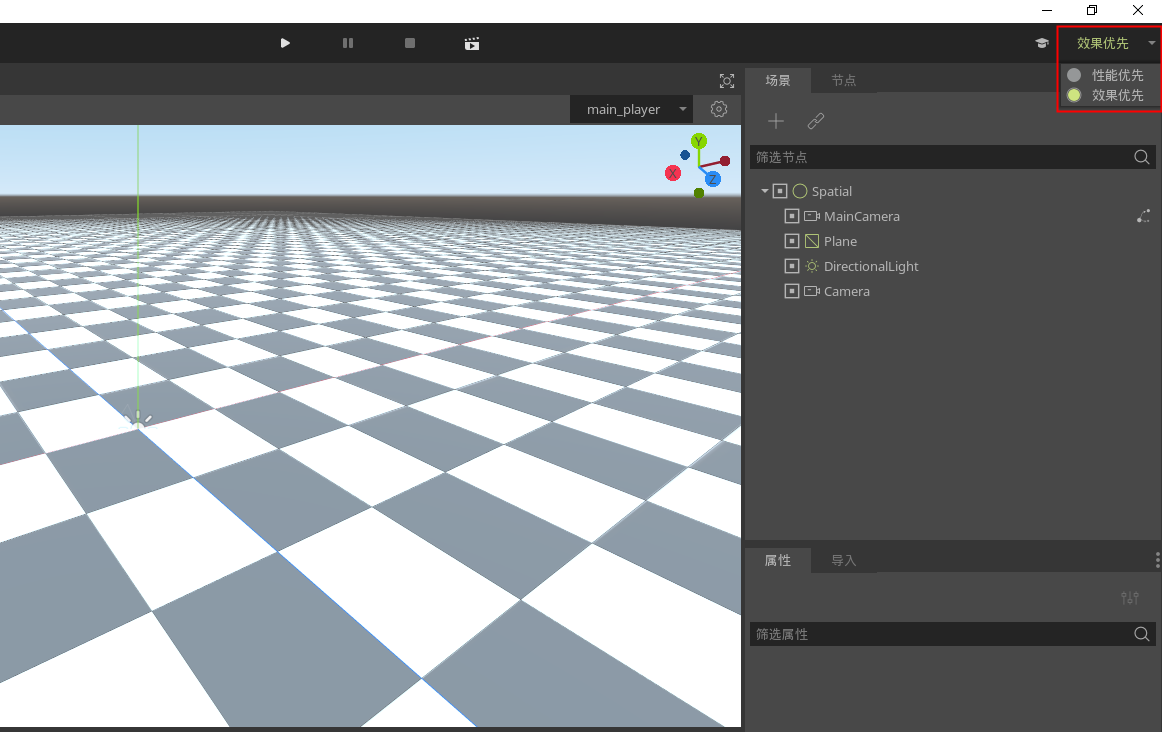Click the link chain icon in scene panel
The image size is (1162, 732).
point(816,121)
